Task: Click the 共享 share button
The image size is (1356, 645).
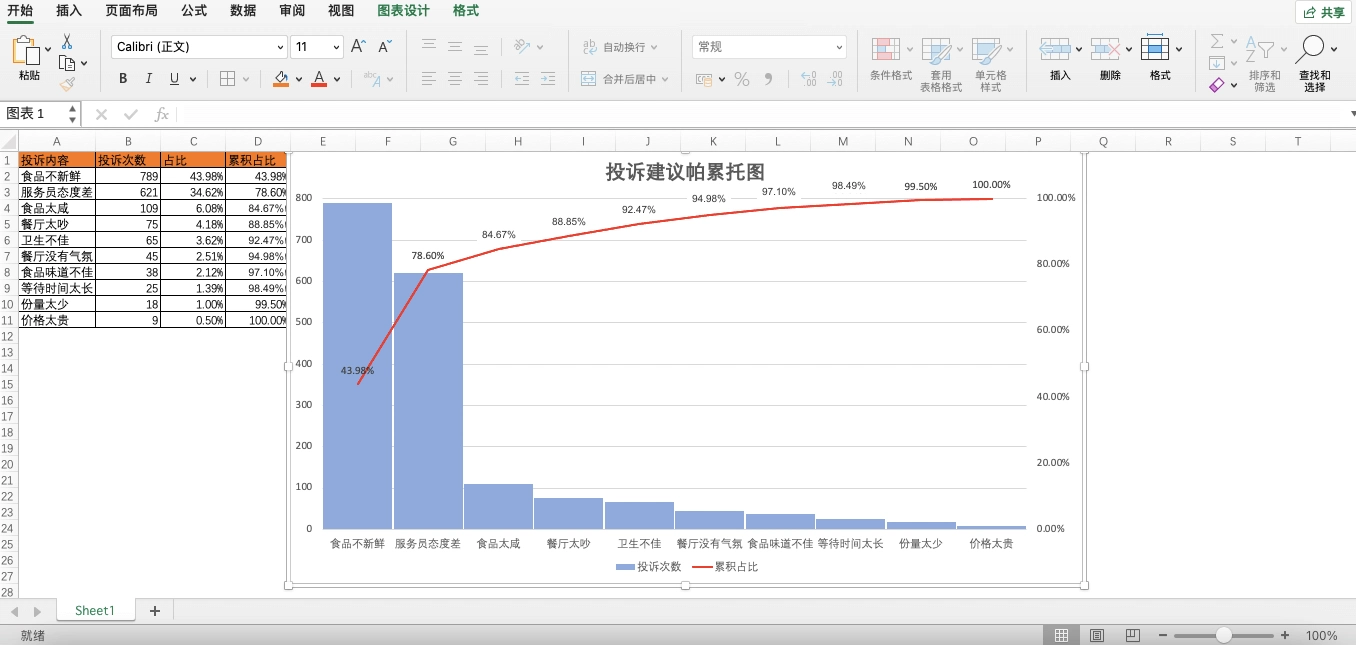Action: [1324, 12]
